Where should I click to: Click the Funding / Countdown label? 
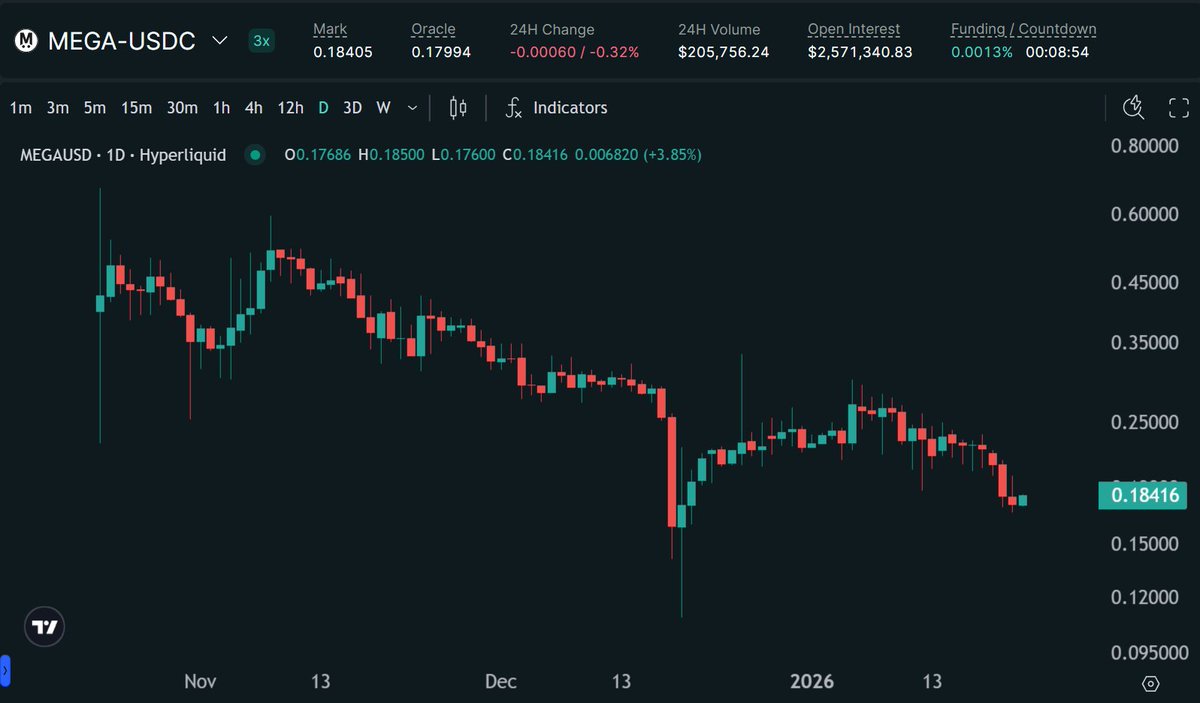1024,30
